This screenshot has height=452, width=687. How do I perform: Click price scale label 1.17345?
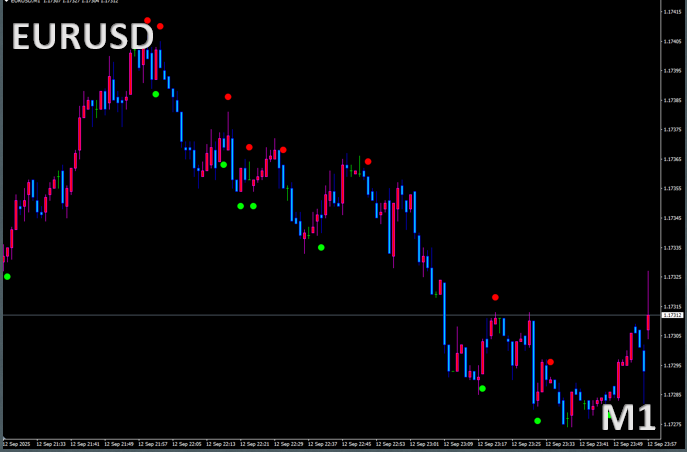(x=673, y=218)
